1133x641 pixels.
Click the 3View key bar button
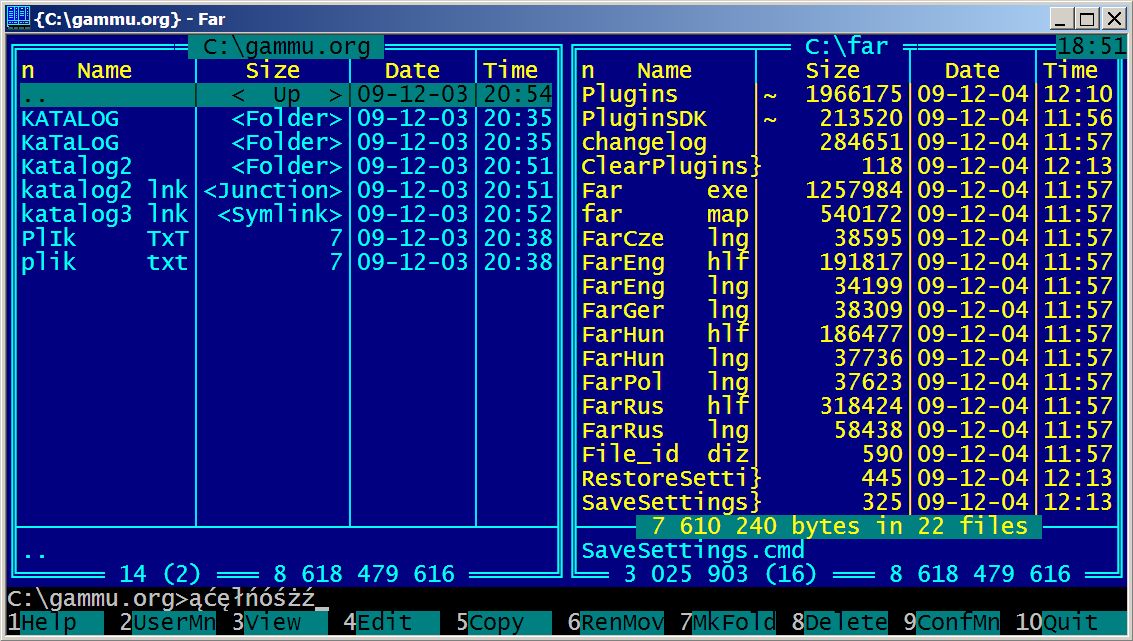click(280, 622)
